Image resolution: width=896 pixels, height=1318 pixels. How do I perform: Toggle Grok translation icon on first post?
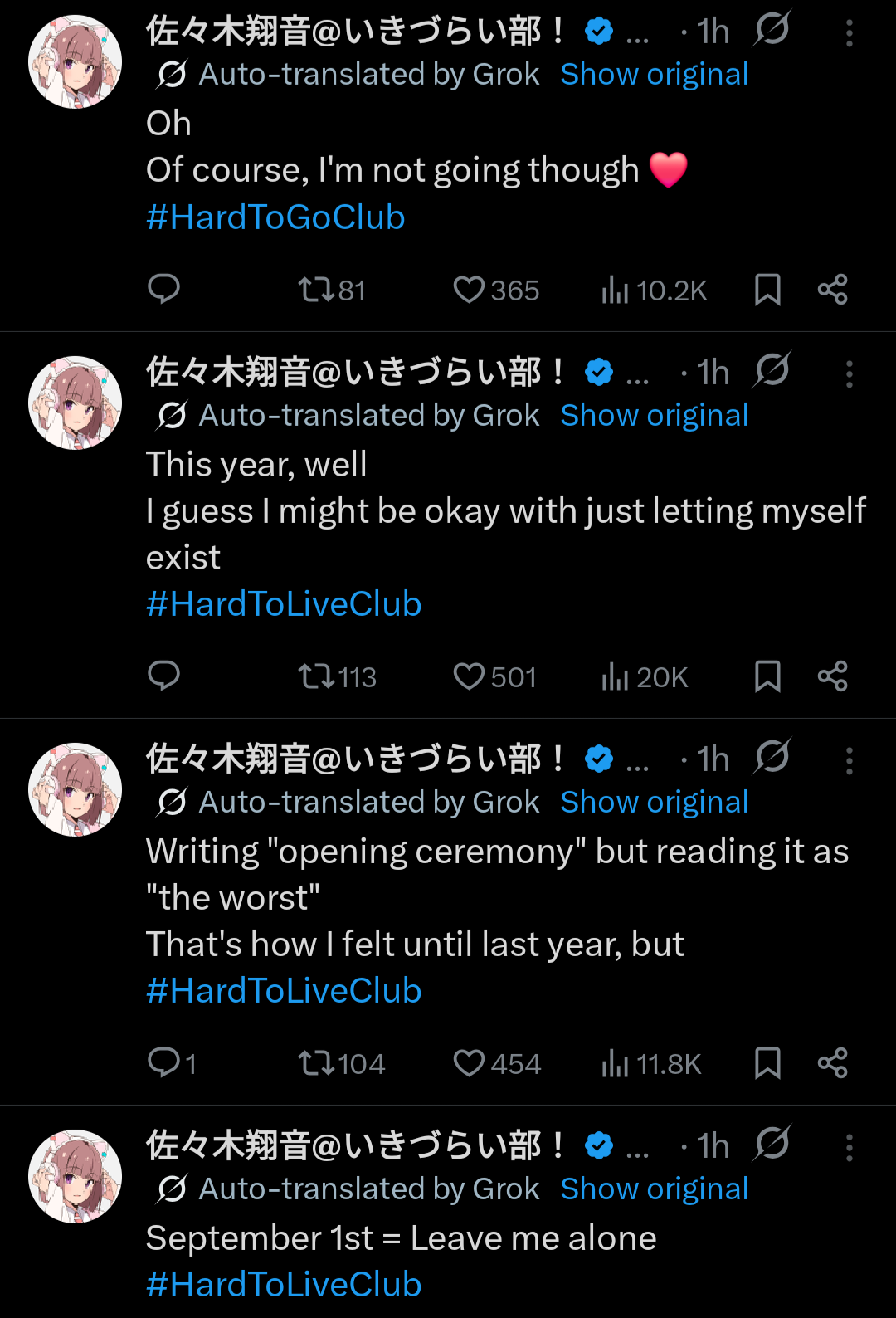tap(772, 30)
